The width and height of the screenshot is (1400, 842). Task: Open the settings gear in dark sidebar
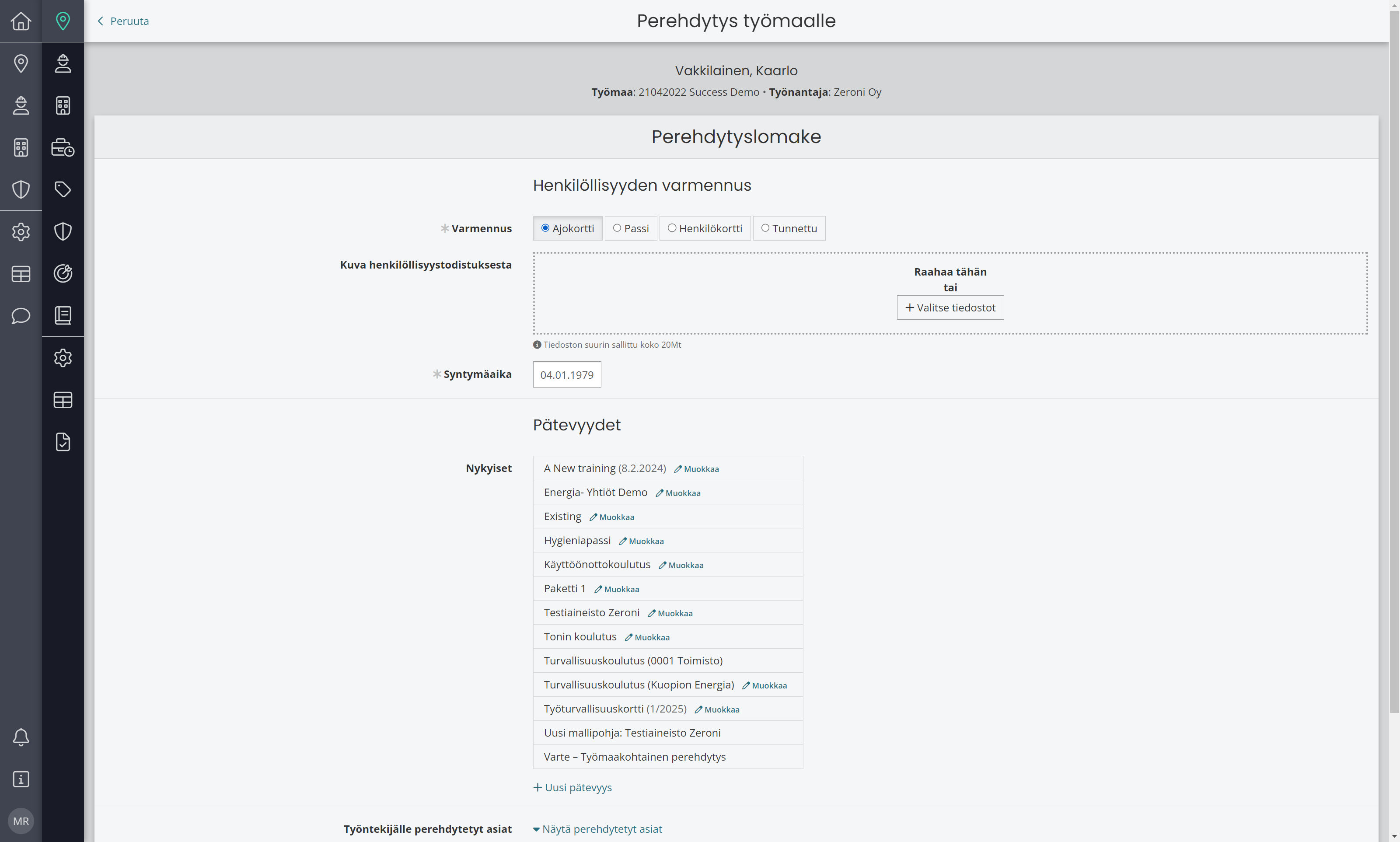point(63,357)
